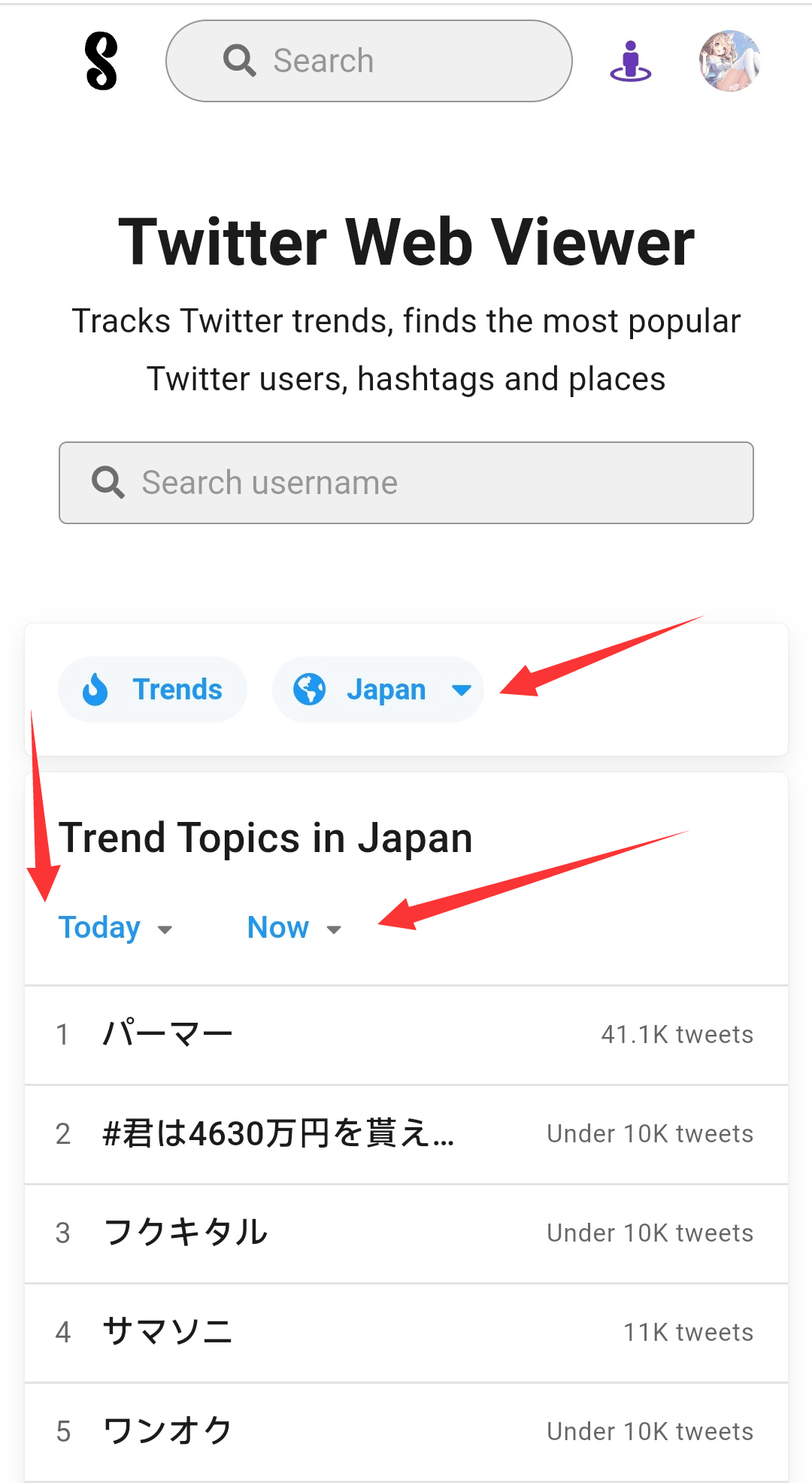This screenshot has width=812, height=1483.
Task: Click magnifier icon in top search bar
Action: pyautogui.click(x=240, y=60)
